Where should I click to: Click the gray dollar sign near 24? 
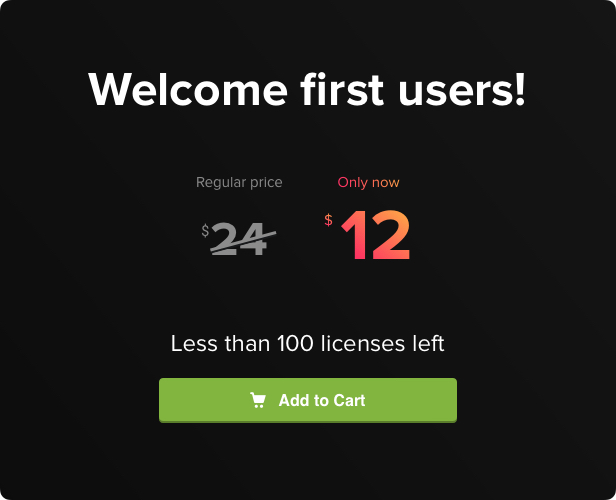click(205, 231)
